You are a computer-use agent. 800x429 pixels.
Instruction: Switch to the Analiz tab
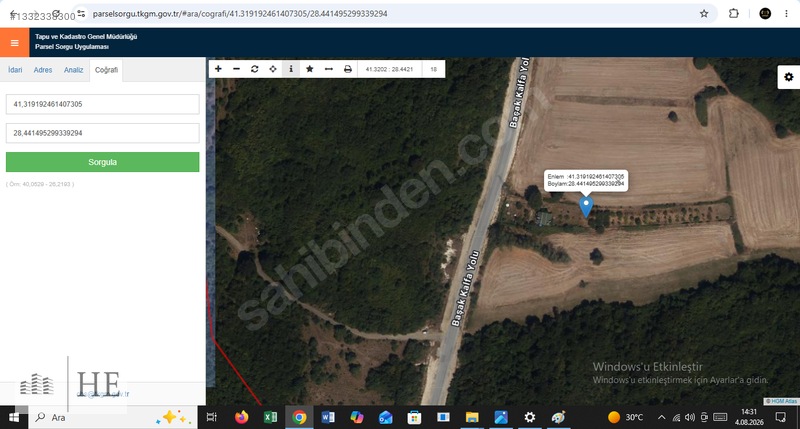[73, 70]
